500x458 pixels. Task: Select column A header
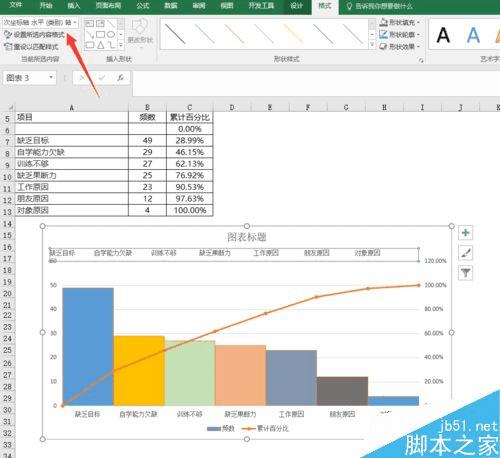(x=71, y=107)
